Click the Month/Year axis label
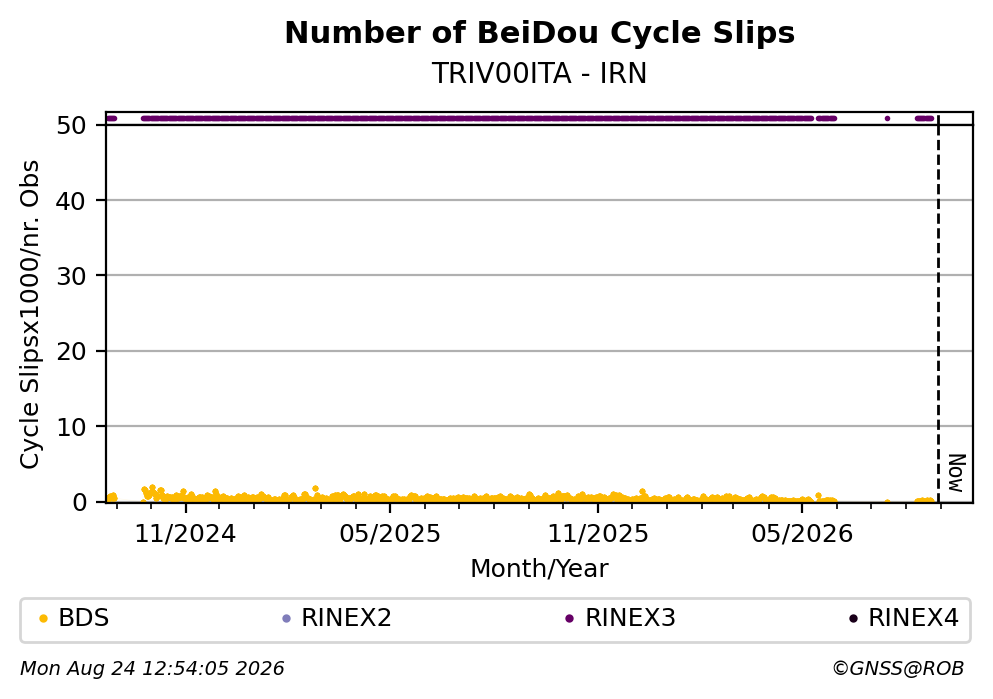This screenshot has width=993, height=699. [x=540, y=569]
